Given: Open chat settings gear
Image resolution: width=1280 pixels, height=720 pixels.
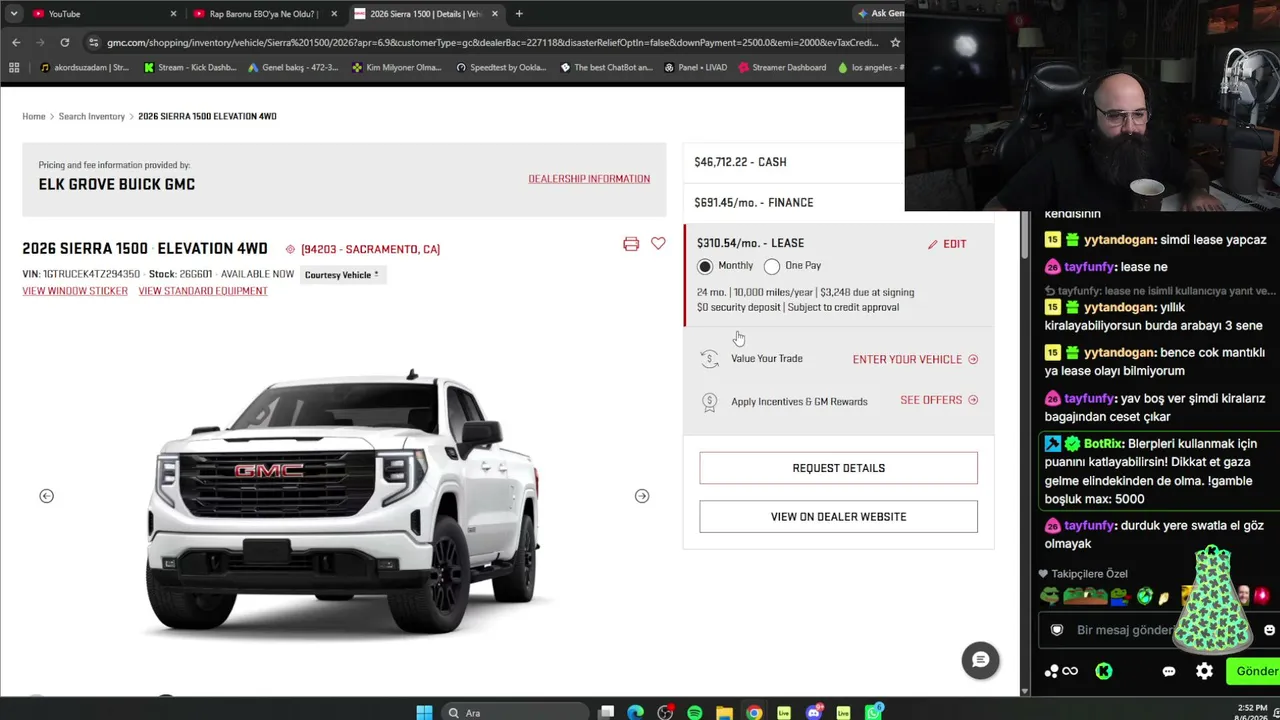Looking at the screenshot, I should click(1204, 672).
